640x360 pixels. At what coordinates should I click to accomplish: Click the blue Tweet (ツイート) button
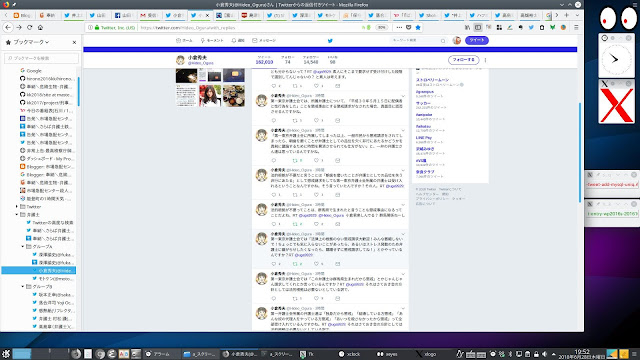tap(476, 40)
